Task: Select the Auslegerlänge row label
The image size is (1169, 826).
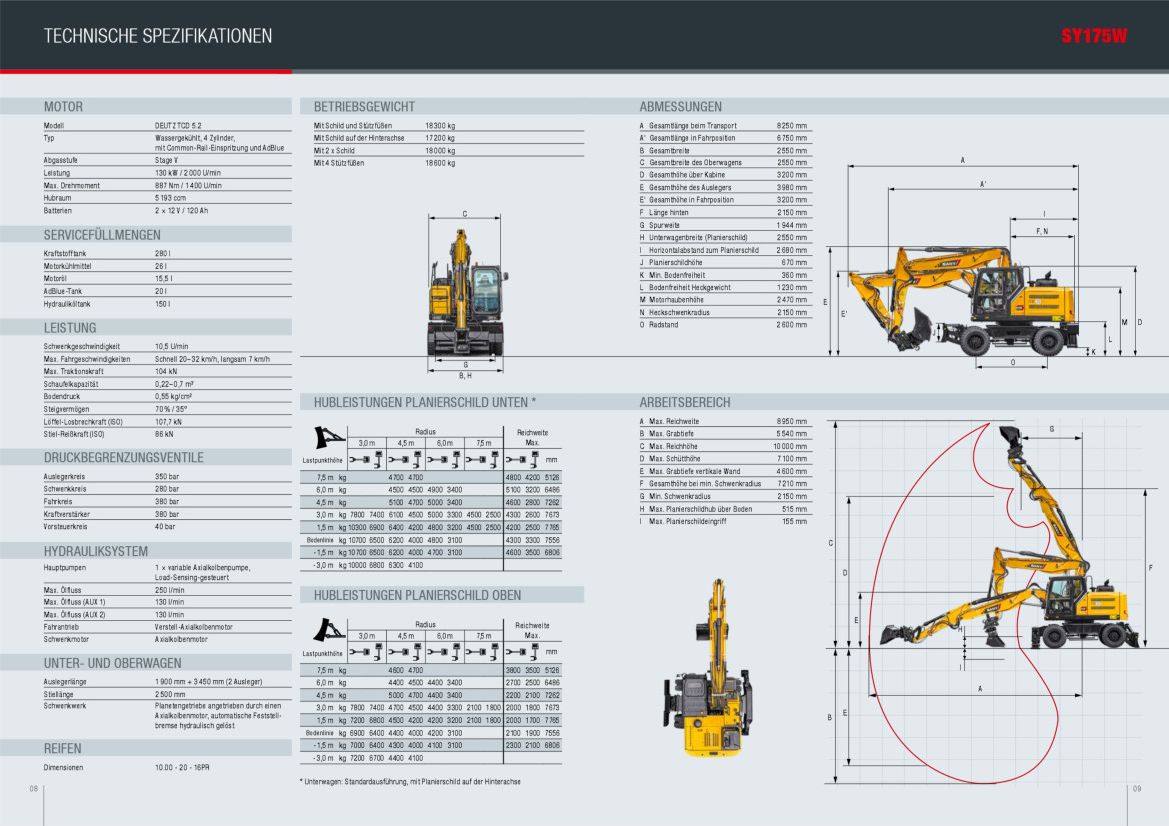Action: tap(65, 681)
